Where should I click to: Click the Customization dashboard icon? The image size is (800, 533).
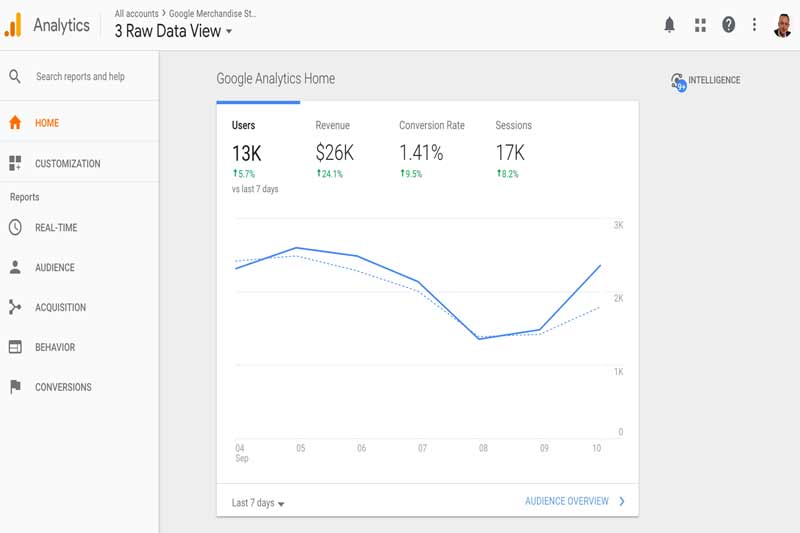15,163
